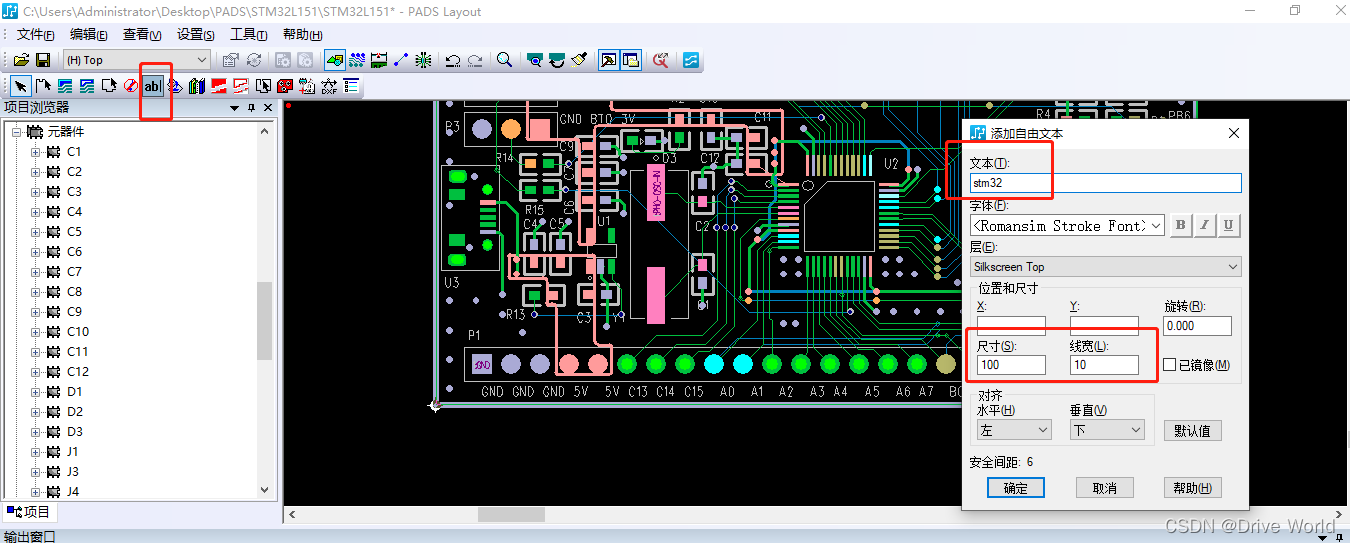Screen dimensions: 1350x543
Task: Choose the Select mode arrow tool
Action: tap(20, 86)
